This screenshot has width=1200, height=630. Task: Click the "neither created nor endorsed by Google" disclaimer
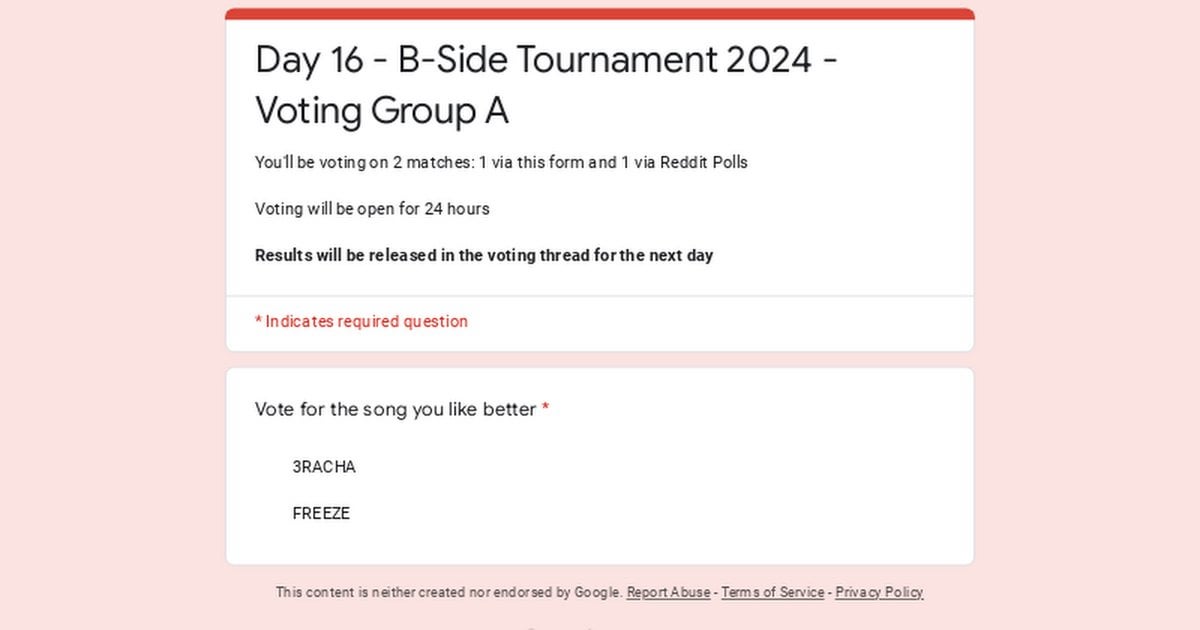coord(449,592)
